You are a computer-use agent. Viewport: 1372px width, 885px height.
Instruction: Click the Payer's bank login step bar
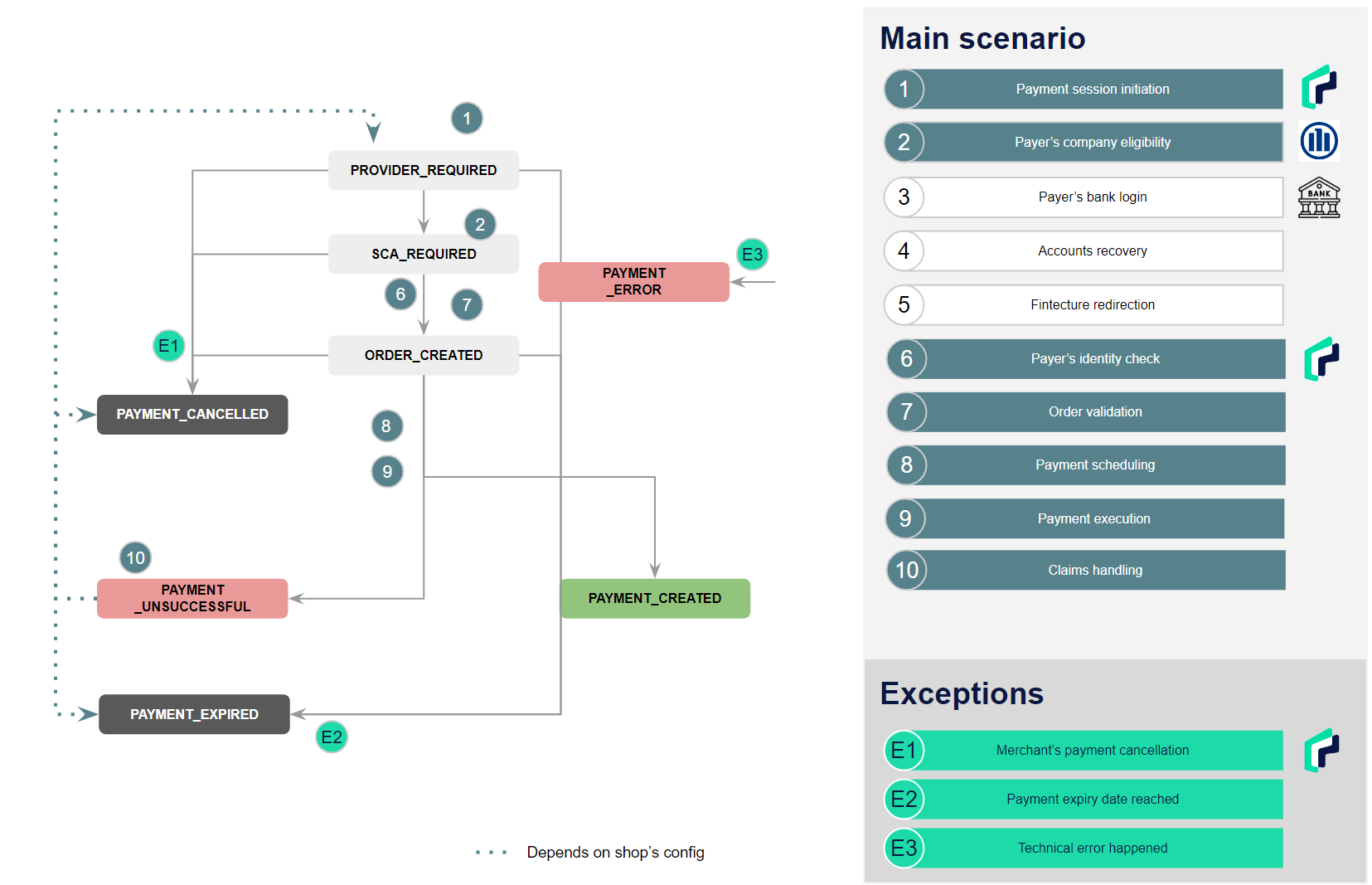click(x=1084, y=197)
